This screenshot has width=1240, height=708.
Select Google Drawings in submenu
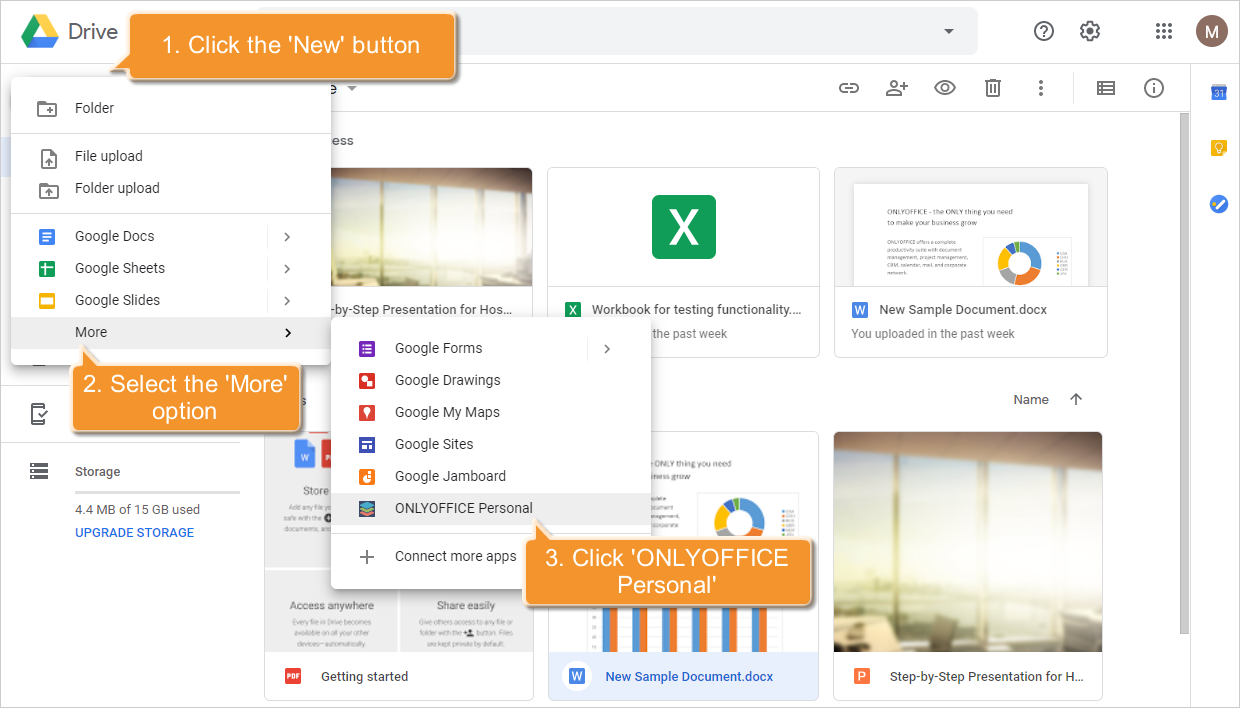(x=491, y=380)
